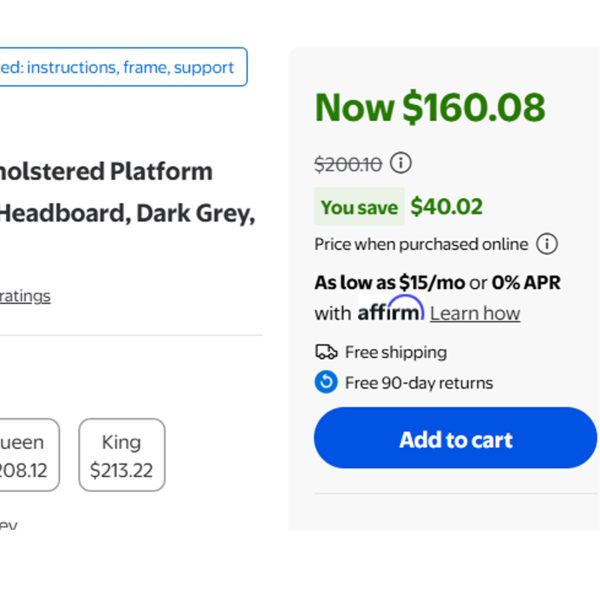Click the $40.02 savings amount
The height and width of the screenshot is (600, 600).
pyautogui.click(x=446, y=207)
